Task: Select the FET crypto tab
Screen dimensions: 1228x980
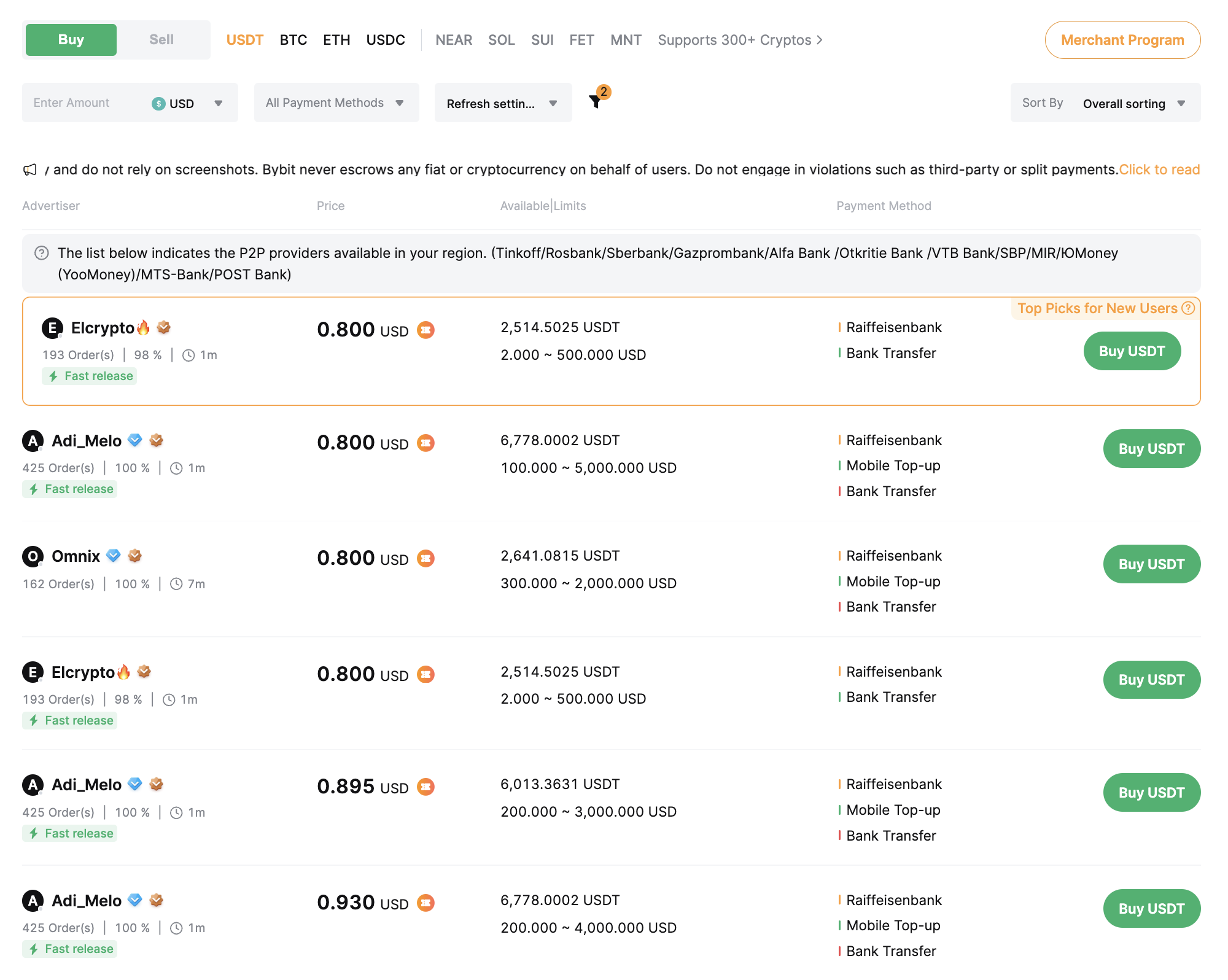Action: pos(581,40)
